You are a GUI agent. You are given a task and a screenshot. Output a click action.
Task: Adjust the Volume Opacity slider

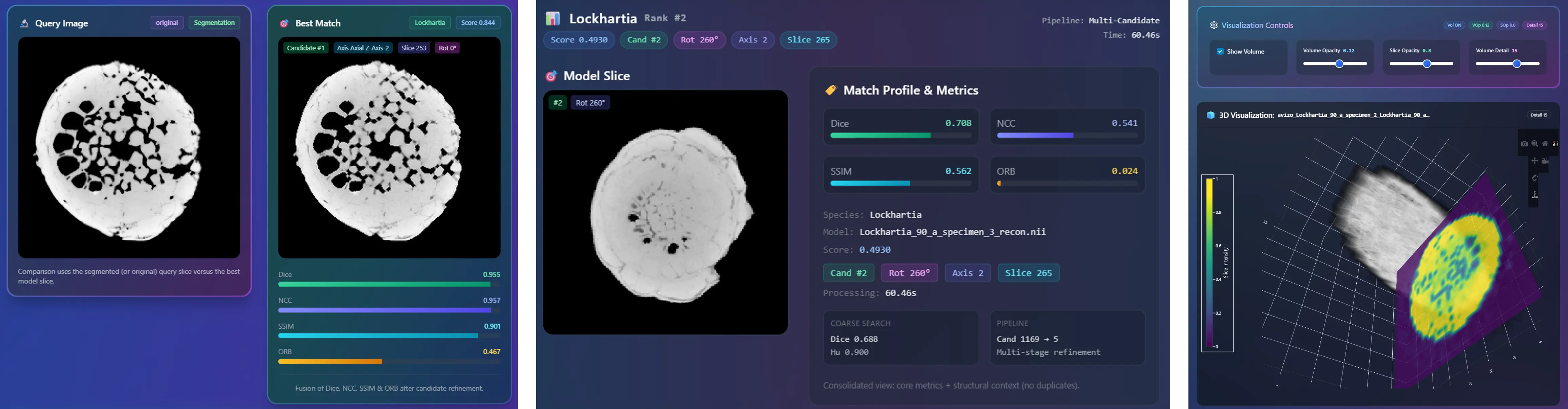tap(1339, 64)
